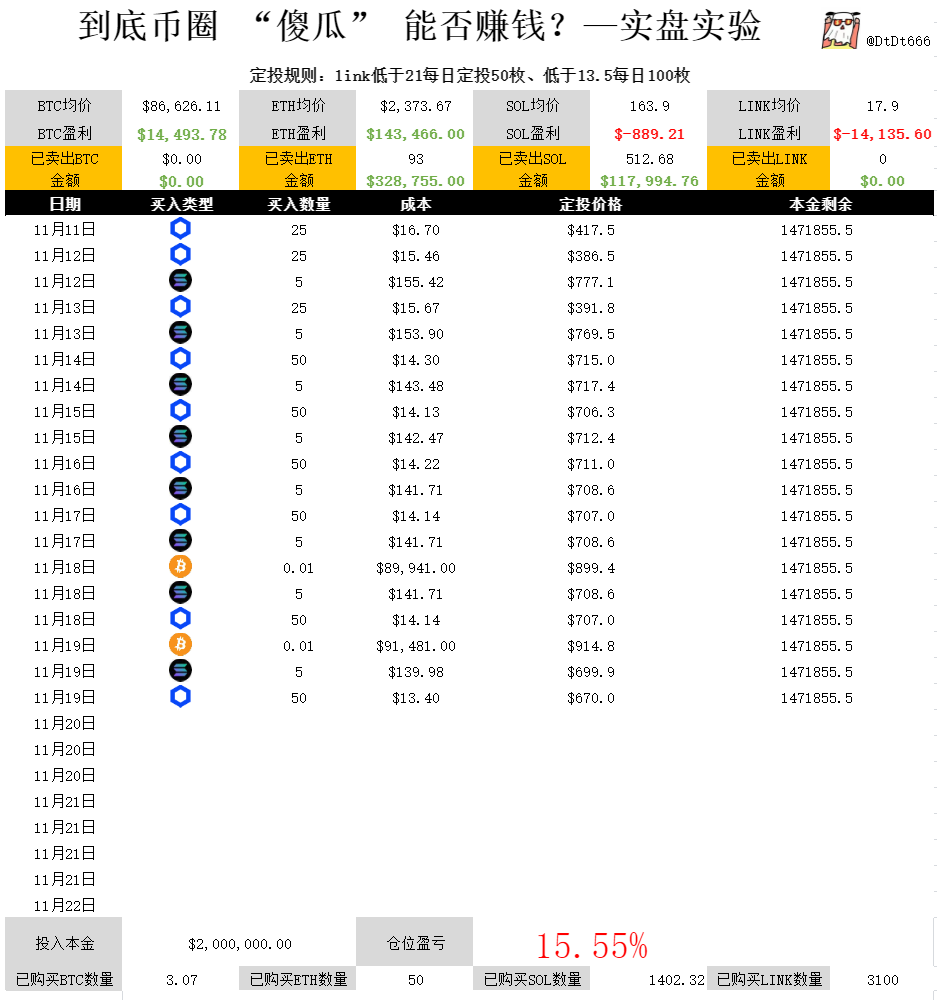This screenshot has width=937, height=1000.
Task: Click the SOL icon in the 11月19日 row
Action: 180,671
